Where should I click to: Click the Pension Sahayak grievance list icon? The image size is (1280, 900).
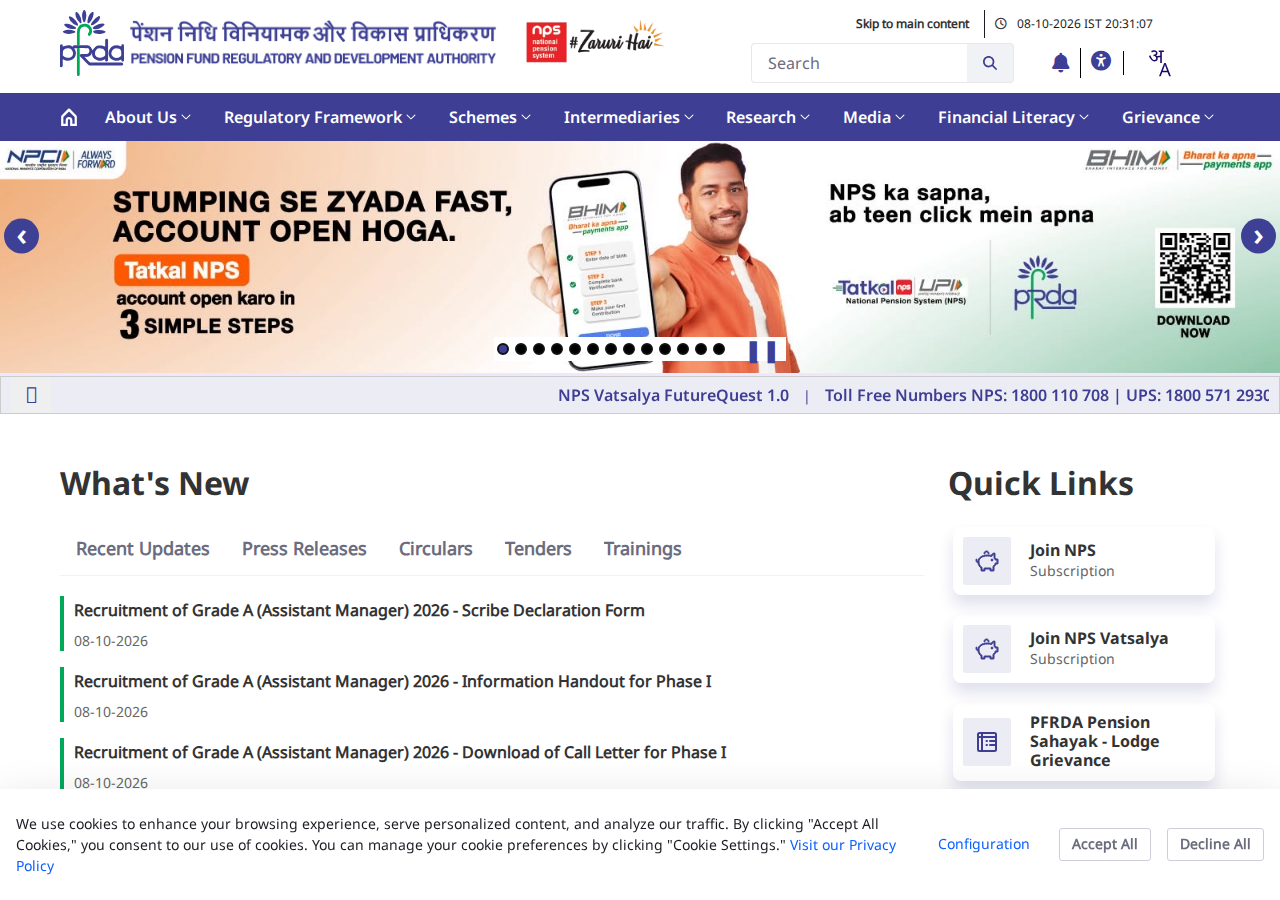(x=987, y=742)
